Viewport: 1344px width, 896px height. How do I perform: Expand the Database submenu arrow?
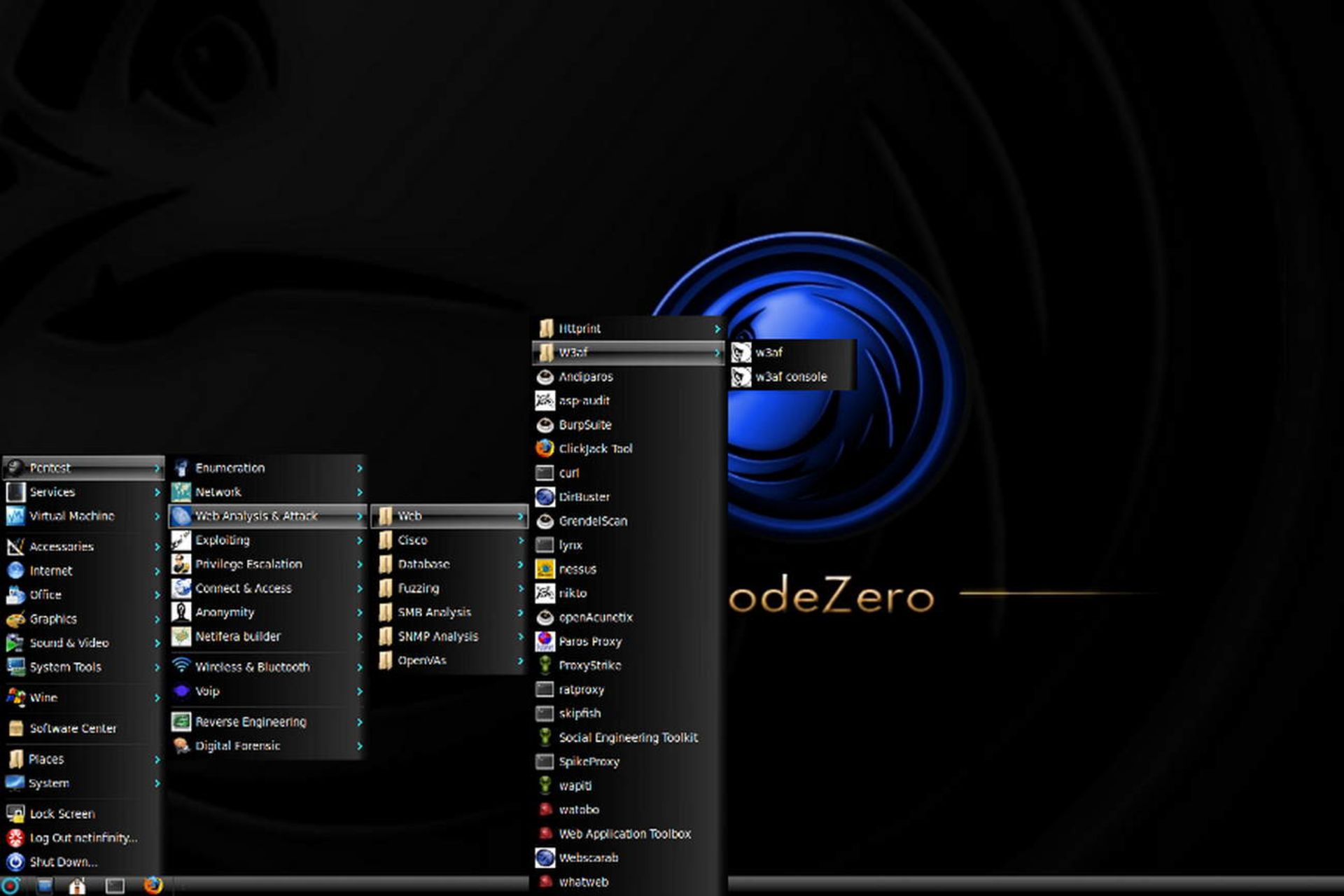[521, 564]
